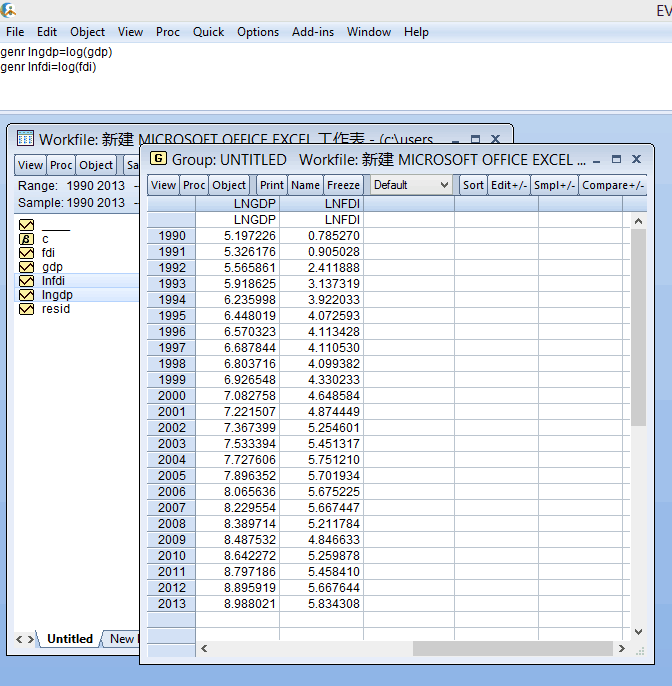Image resolution: width=672 pixels, height=686 pixels.
Task: Click the Group window G icon
Action: click(158, 159)
